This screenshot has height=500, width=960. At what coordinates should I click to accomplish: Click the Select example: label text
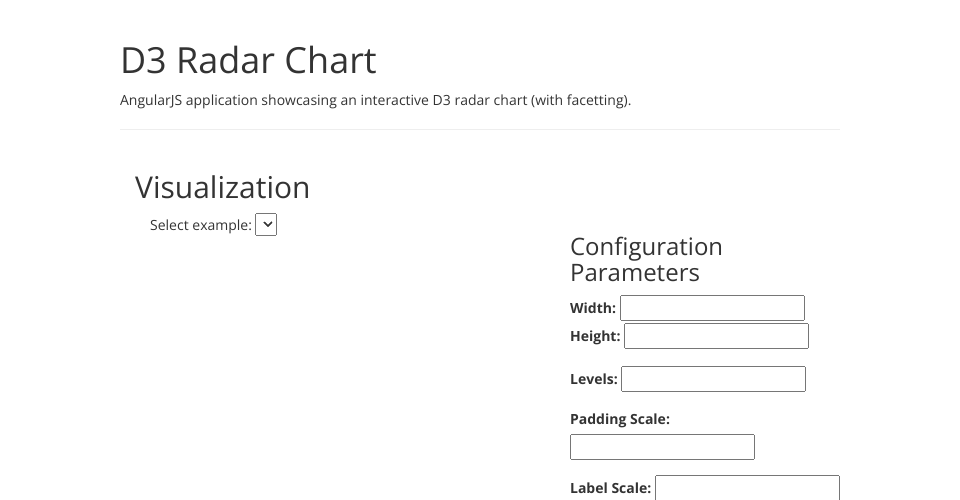coord(201,225)
